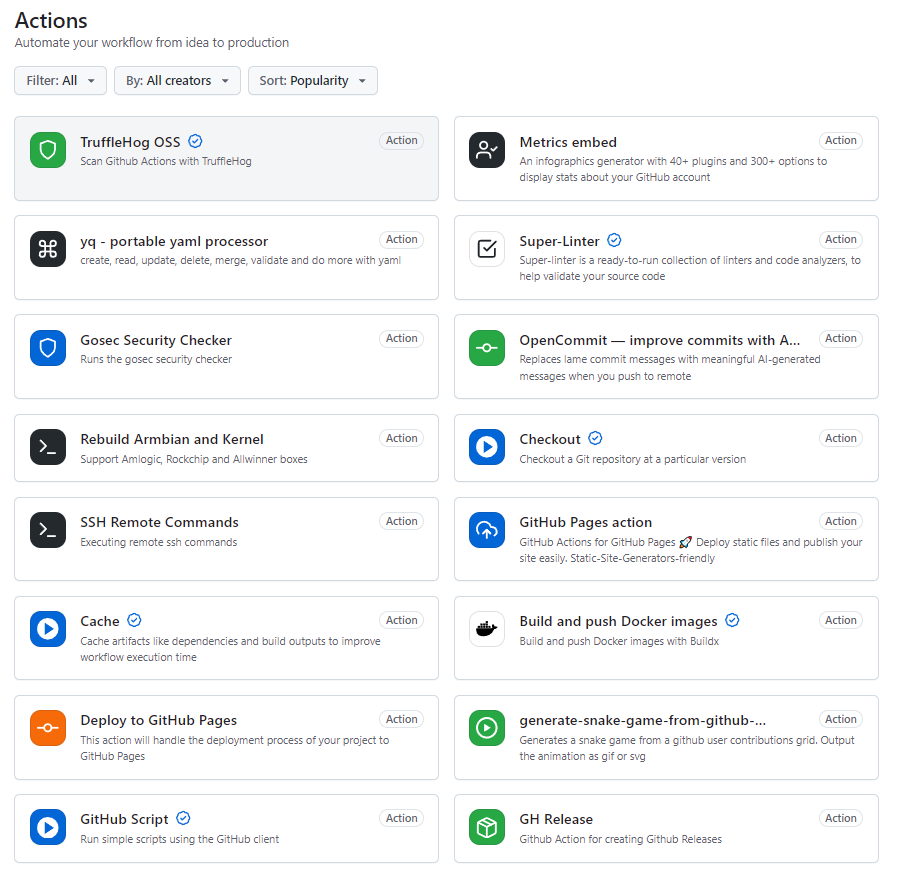Click the GH Release package icon

487,827
